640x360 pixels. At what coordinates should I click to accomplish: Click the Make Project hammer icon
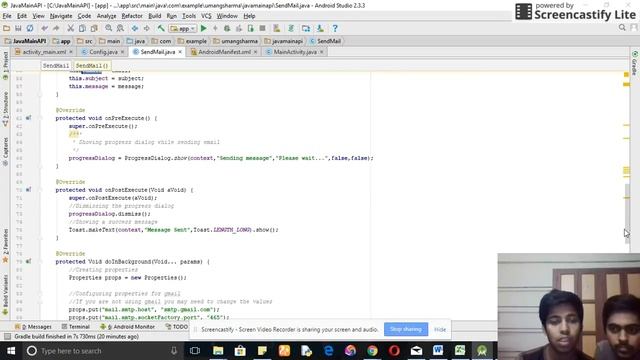point(161,29)
